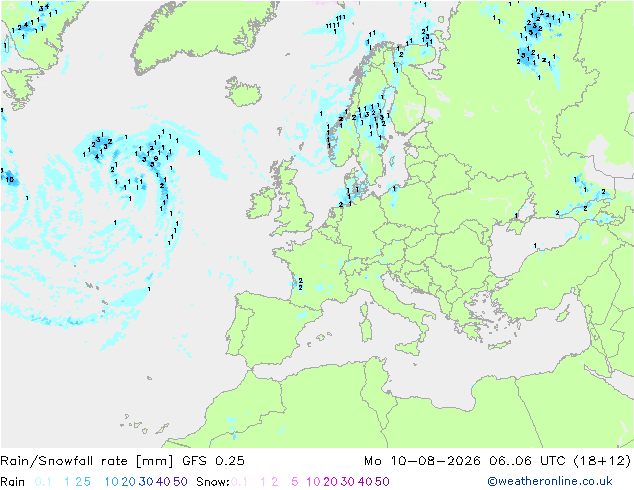634x490 pixels.
Task: Pick the Snow 50 legend value
Action: [382, 482]
